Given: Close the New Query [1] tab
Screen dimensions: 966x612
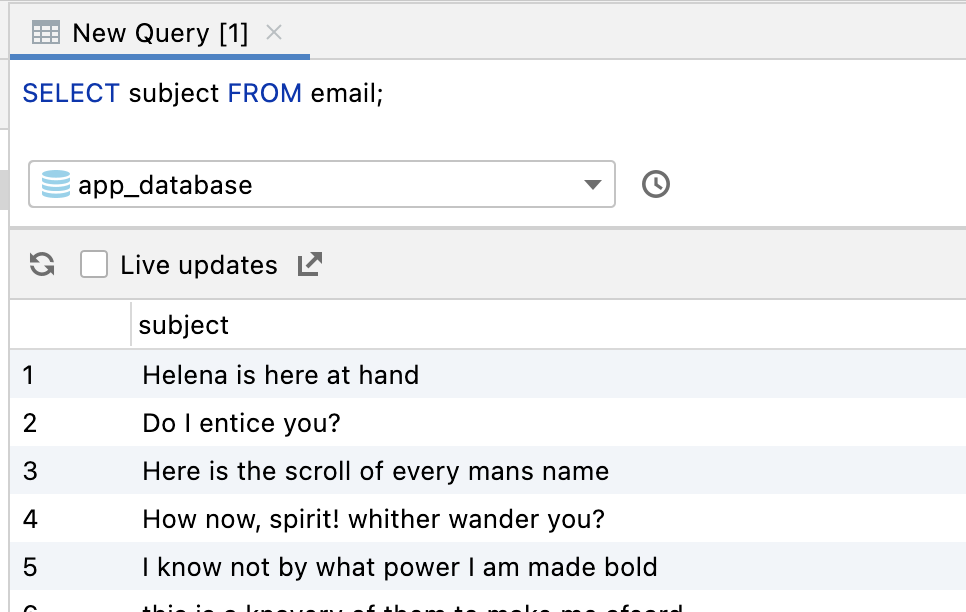Looking at the screenshot, I should click(274, 32).
